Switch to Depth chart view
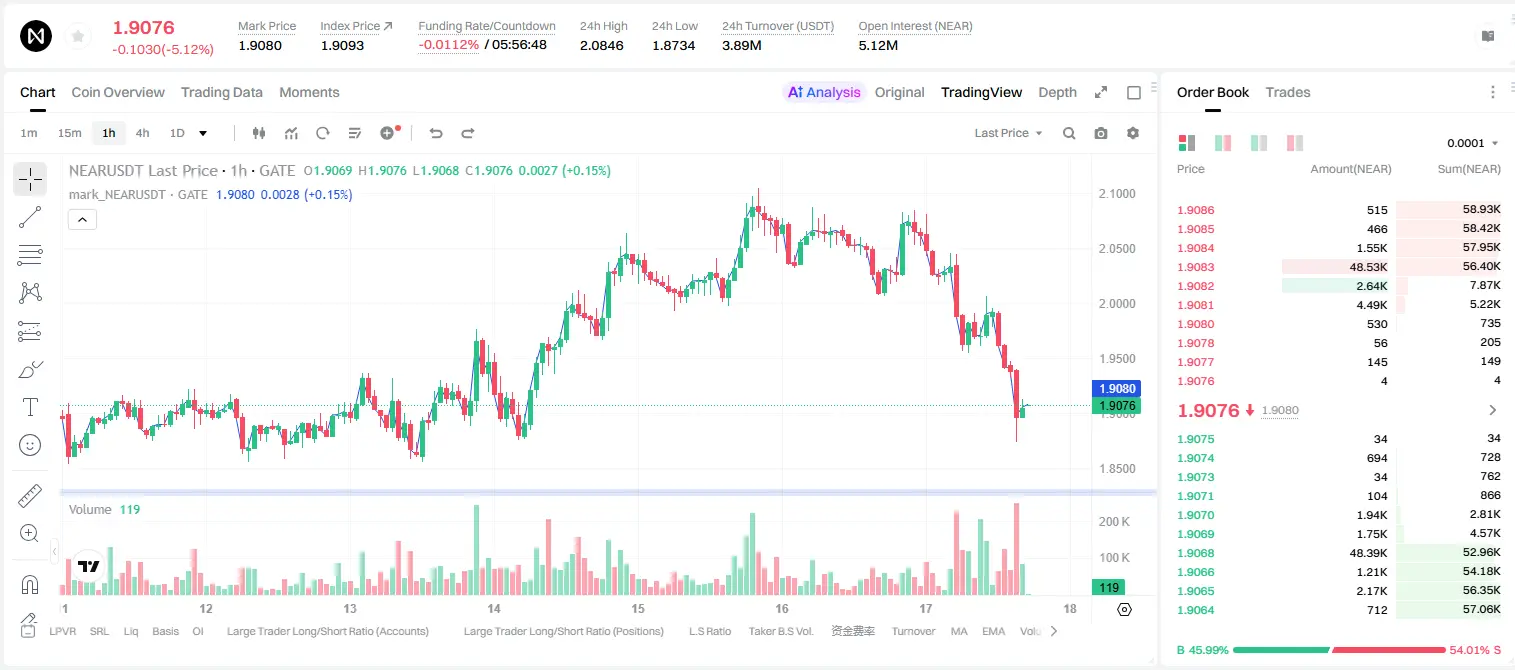1515x670 pixels. point(1057,92)
